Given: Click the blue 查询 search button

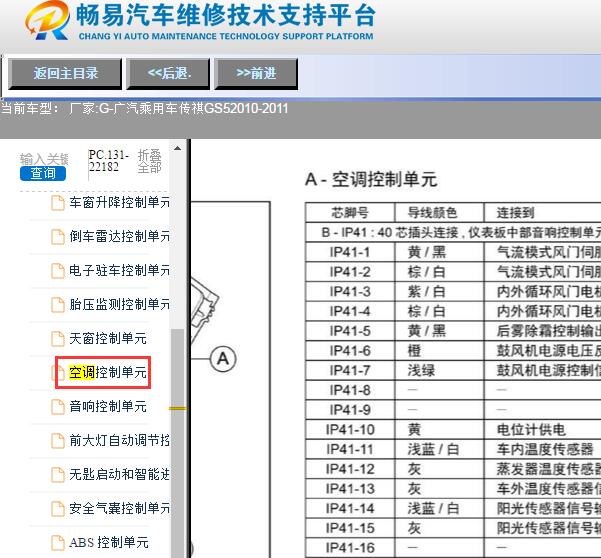Looking at the screenshot, I should [x=43, y=173].
